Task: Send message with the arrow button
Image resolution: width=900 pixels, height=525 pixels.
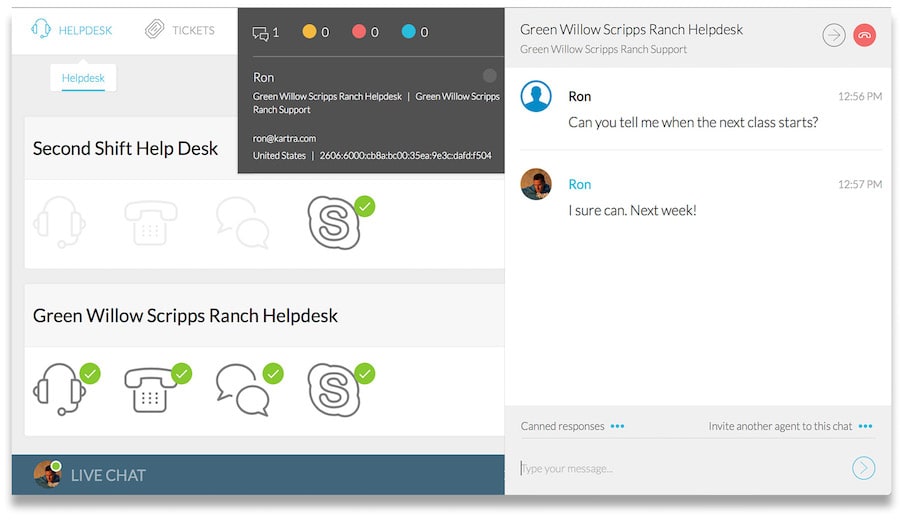Action: 863,468
